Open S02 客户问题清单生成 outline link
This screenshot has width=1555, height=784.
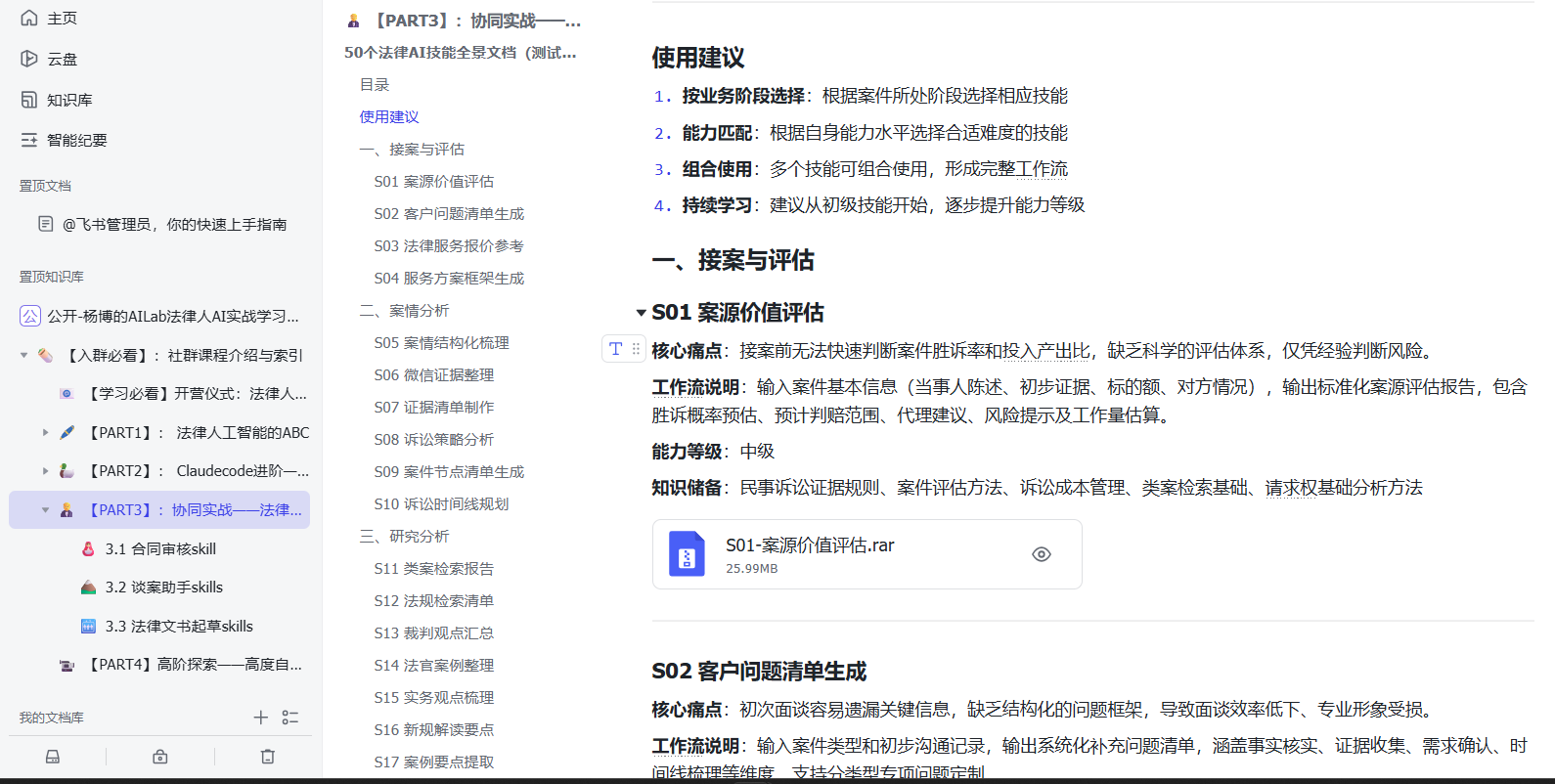[x=449, y=213]
